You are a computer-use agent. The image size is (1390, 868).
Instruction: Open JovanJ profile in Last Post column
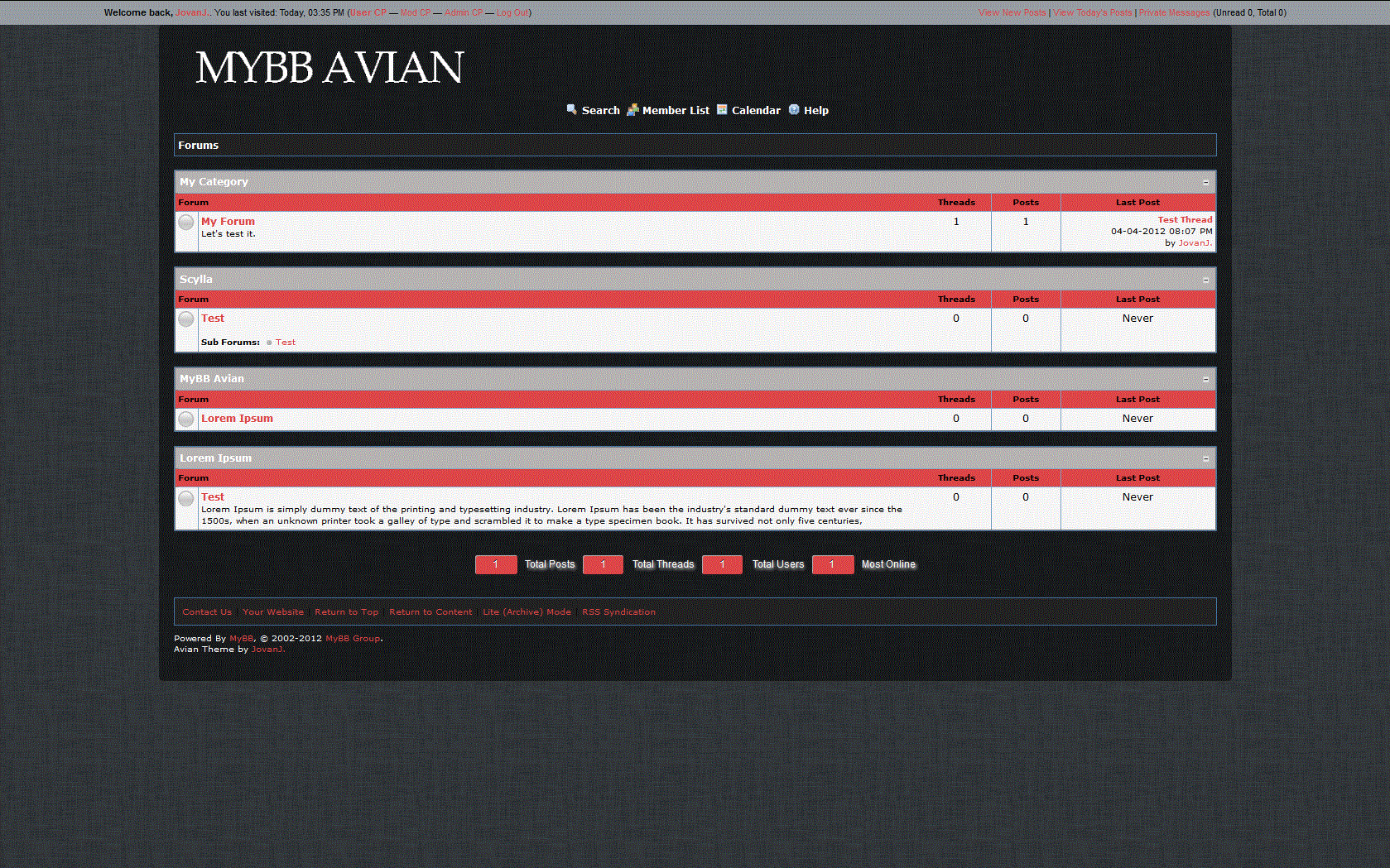(x=1195, y=243)
